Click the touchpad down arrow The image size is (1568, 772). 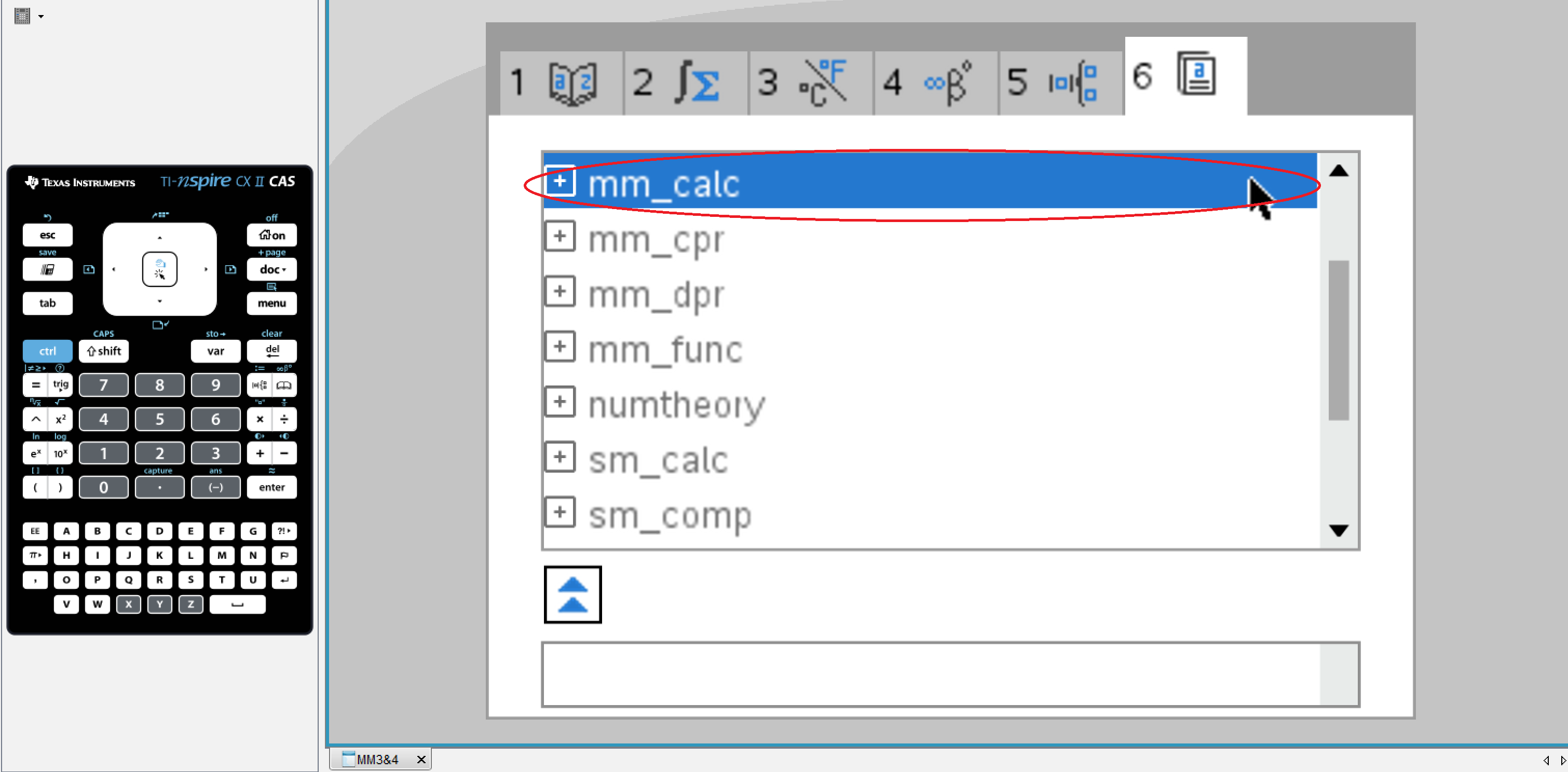pos(159,301)
